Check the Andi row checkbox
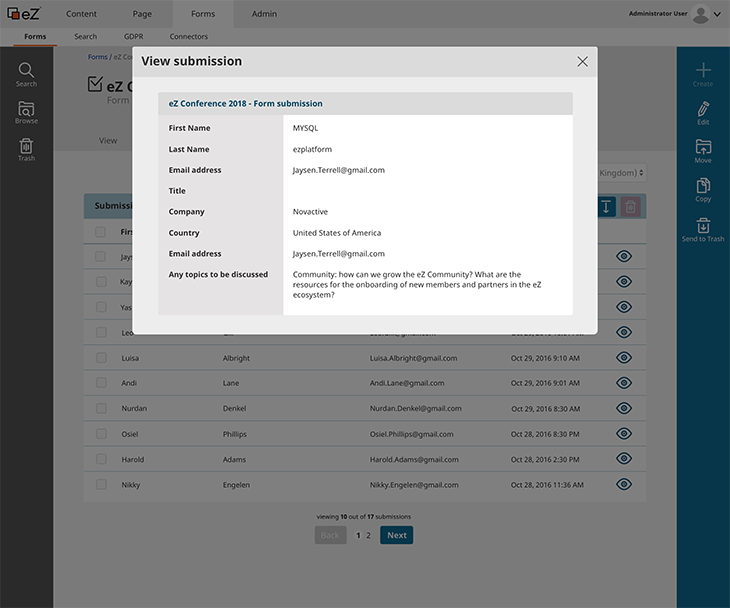730x608 pixels. (x=101, y=383)
